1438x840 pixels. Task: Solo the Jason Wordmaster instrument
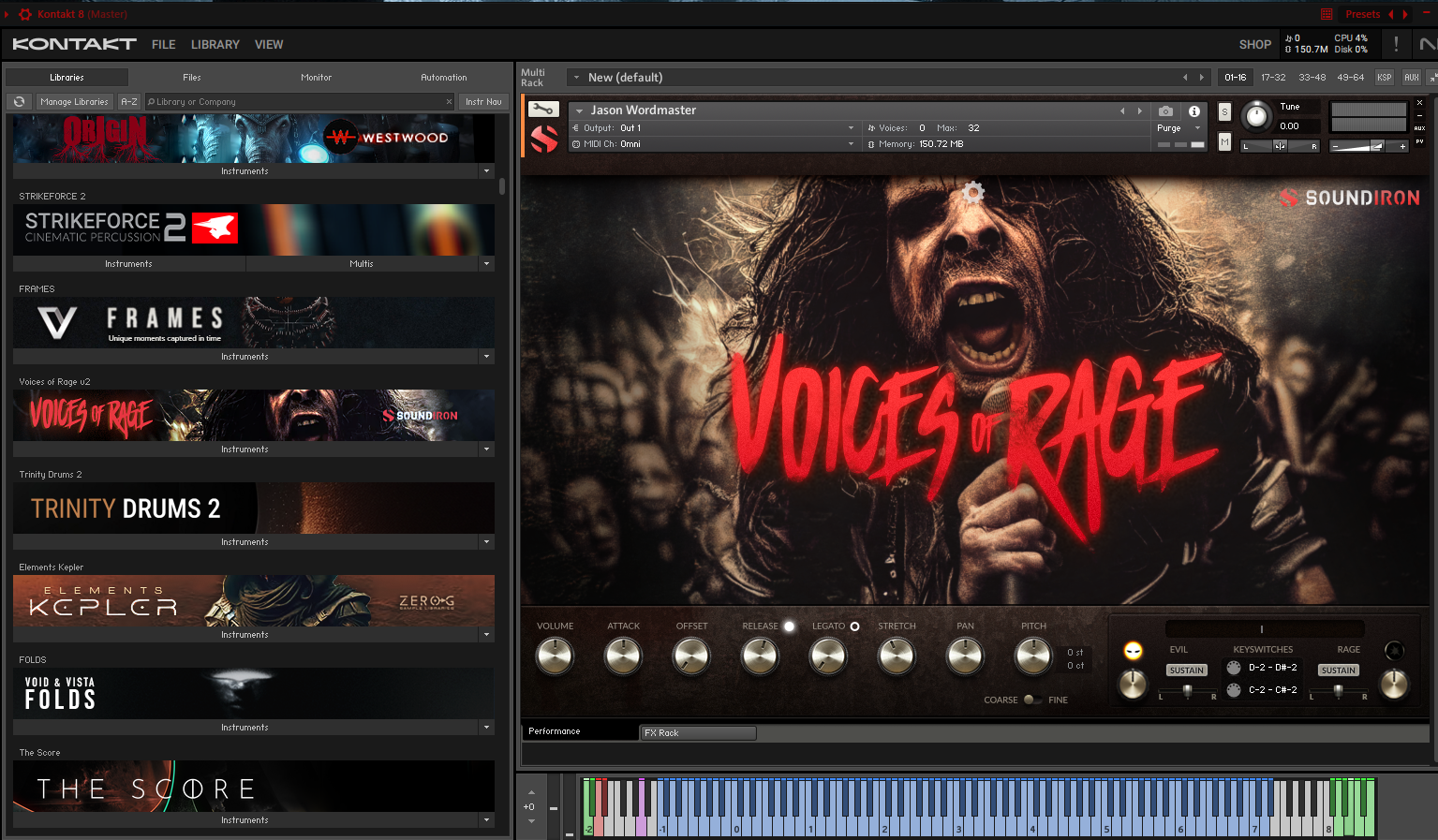[x=1224, y=111]
